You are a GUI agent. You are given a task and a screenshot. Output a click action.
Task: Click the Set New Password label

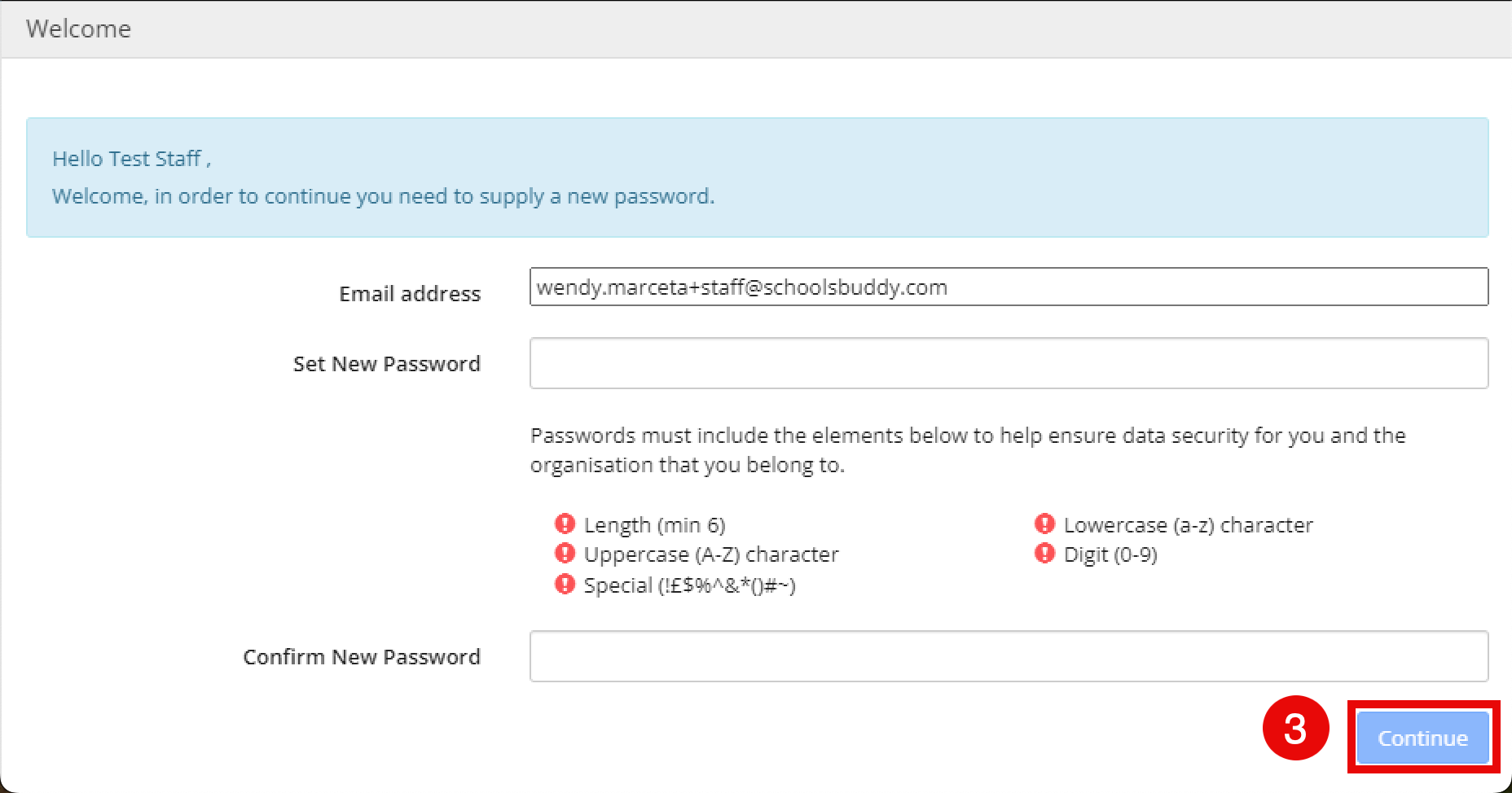387,364
